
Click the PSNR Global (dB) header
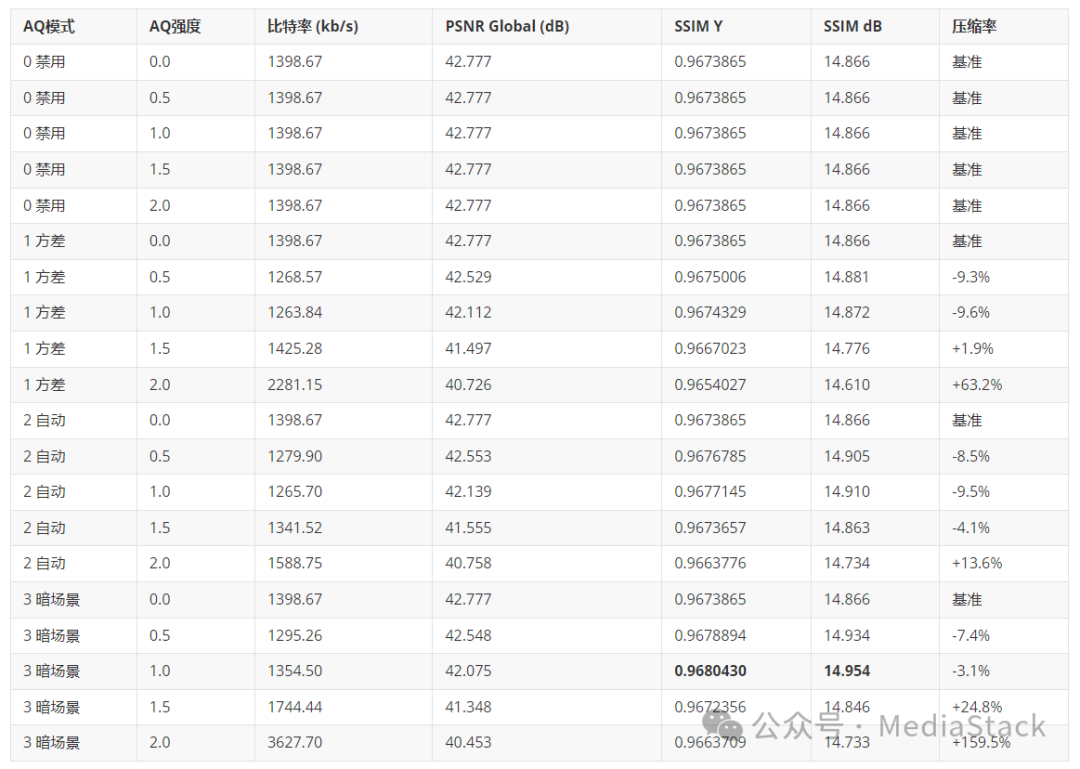point(507,26)
